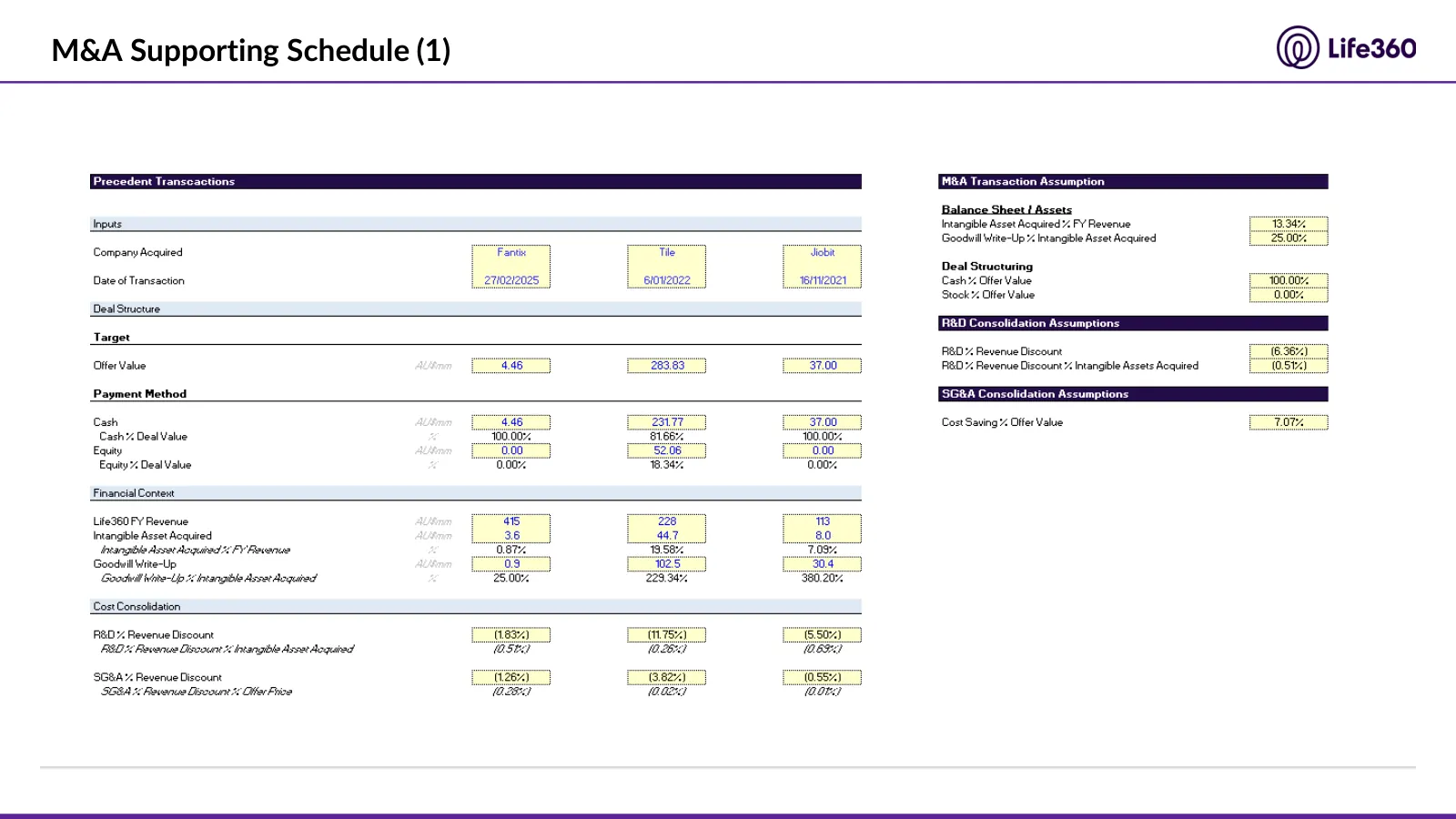The height and width of the screenshot is (819, 1456).
Task: Click the Precedent Transactions header bar
Action: pos(476,182)
